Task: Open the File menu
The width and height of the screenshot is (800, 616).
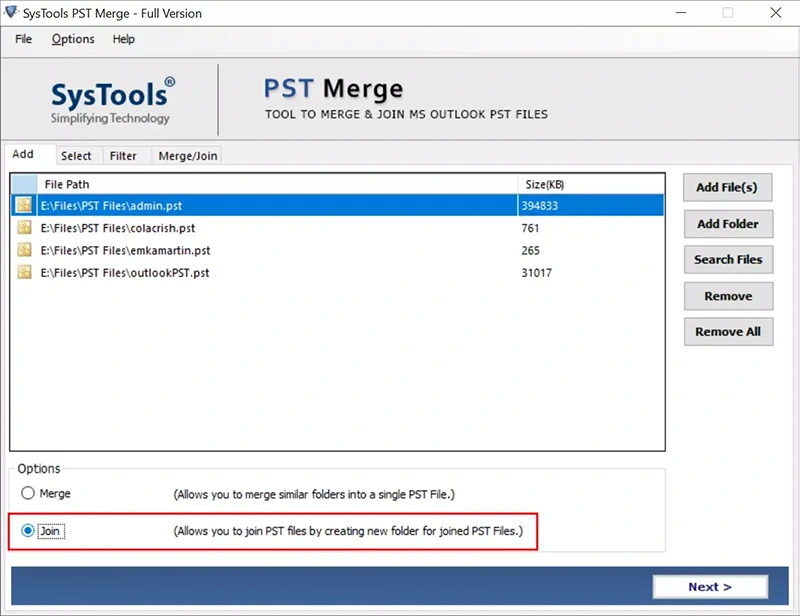Action: coord(23,39)
